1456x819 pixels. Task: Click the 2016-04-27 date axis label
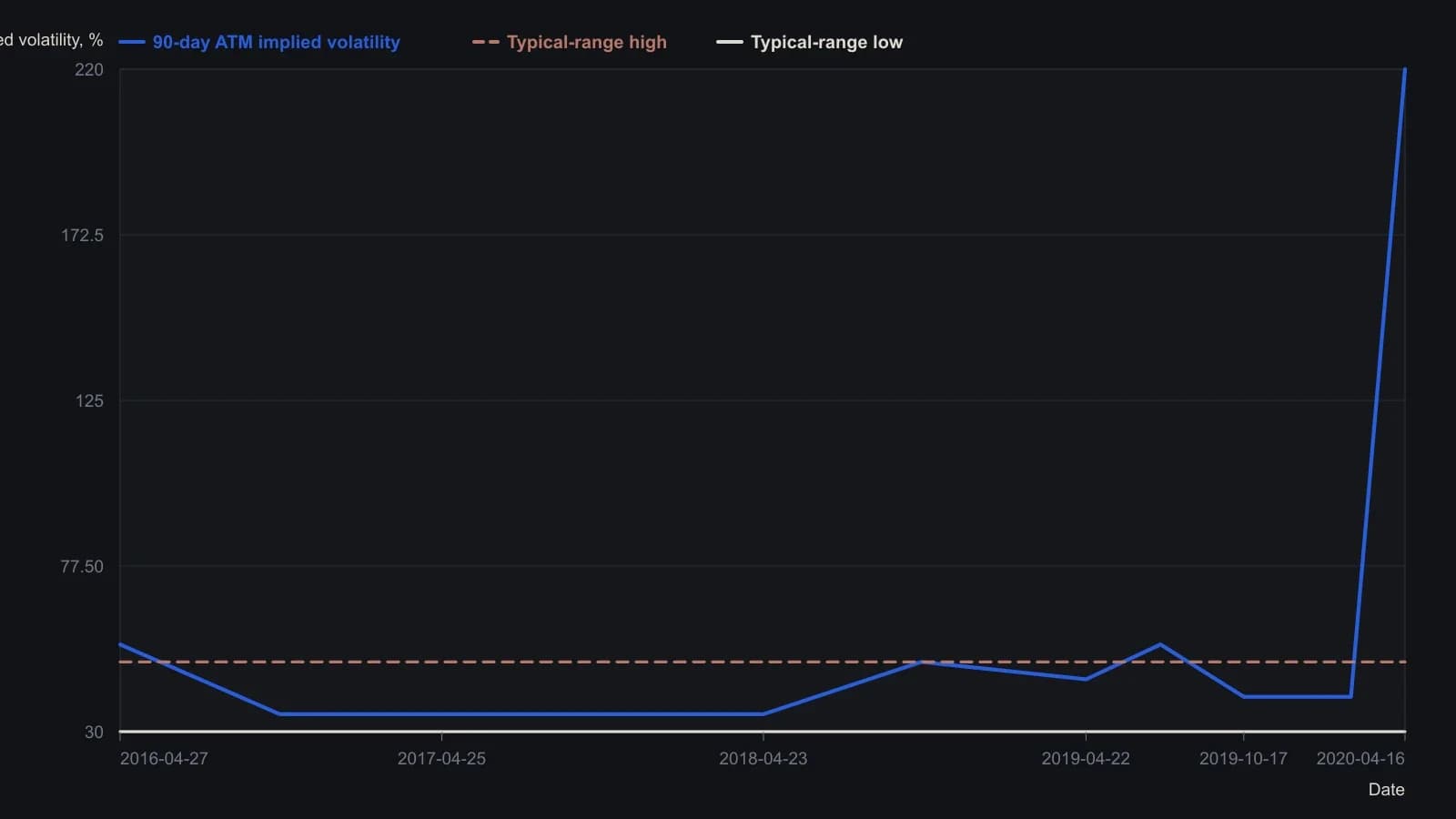[164, 759]
